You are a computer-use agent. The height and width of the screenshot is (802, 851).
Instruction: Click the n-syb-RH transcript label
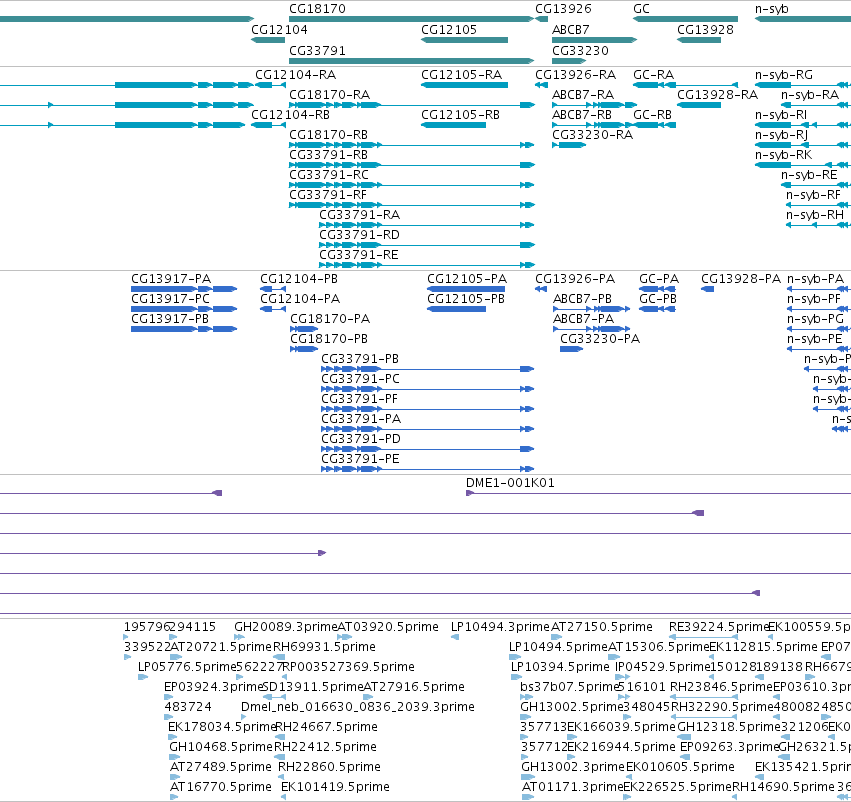(x=815, y=215)
